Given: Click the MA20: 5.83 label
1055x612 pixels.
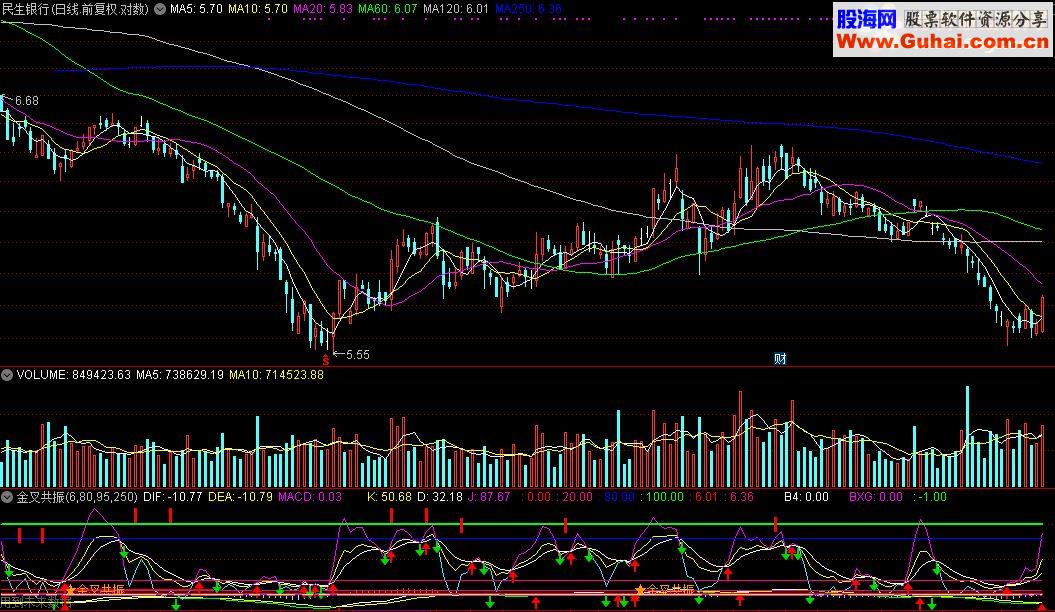Looking at the screenshot, I should point(323,9).
